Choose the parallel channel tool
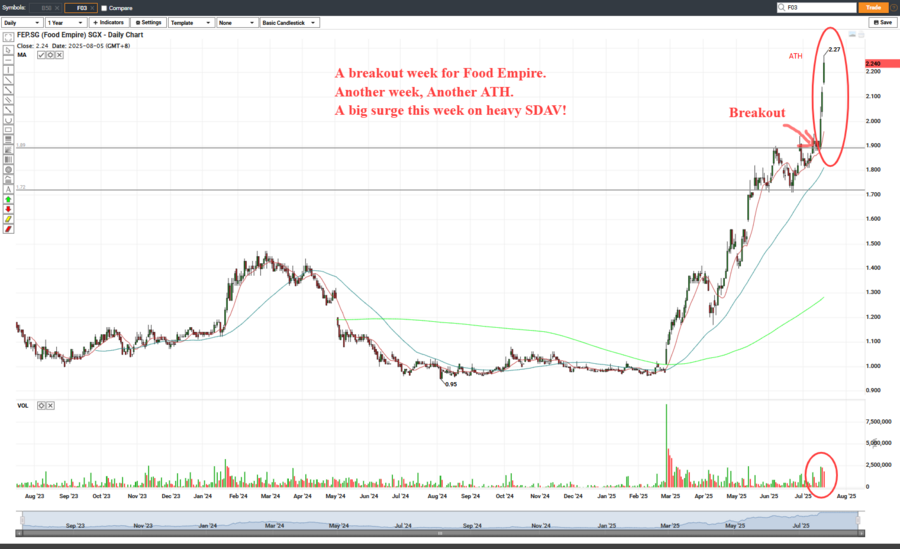900x549 pixels. click(x=8, y=99)
